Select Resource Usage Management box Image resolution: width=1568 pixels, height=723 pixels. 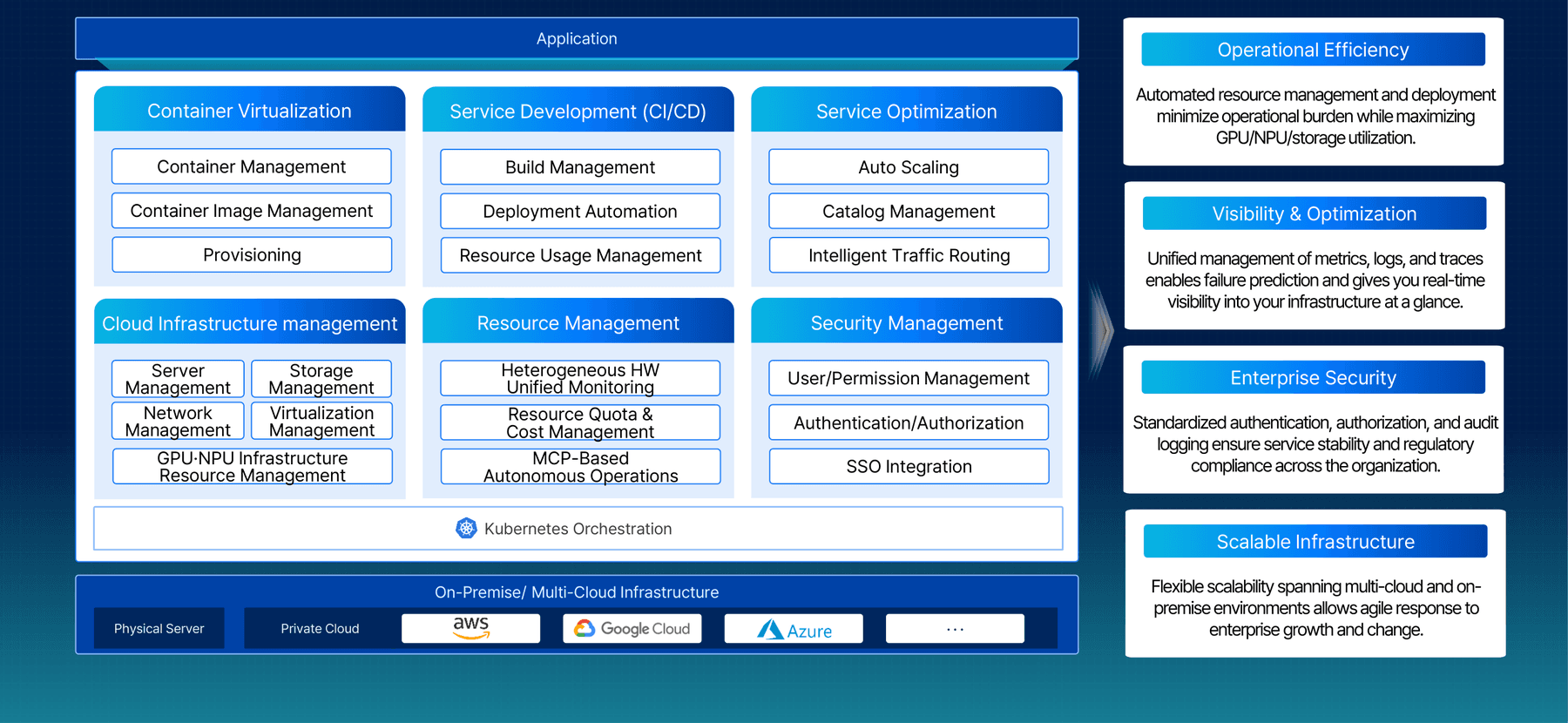[x=580, y=254]
